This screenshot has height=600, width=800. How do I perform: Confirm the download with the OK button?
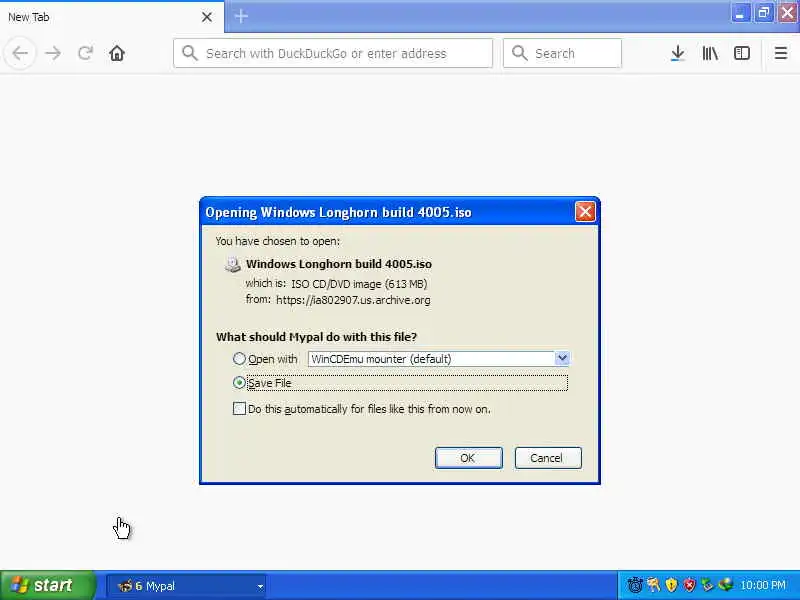point(468,458)
